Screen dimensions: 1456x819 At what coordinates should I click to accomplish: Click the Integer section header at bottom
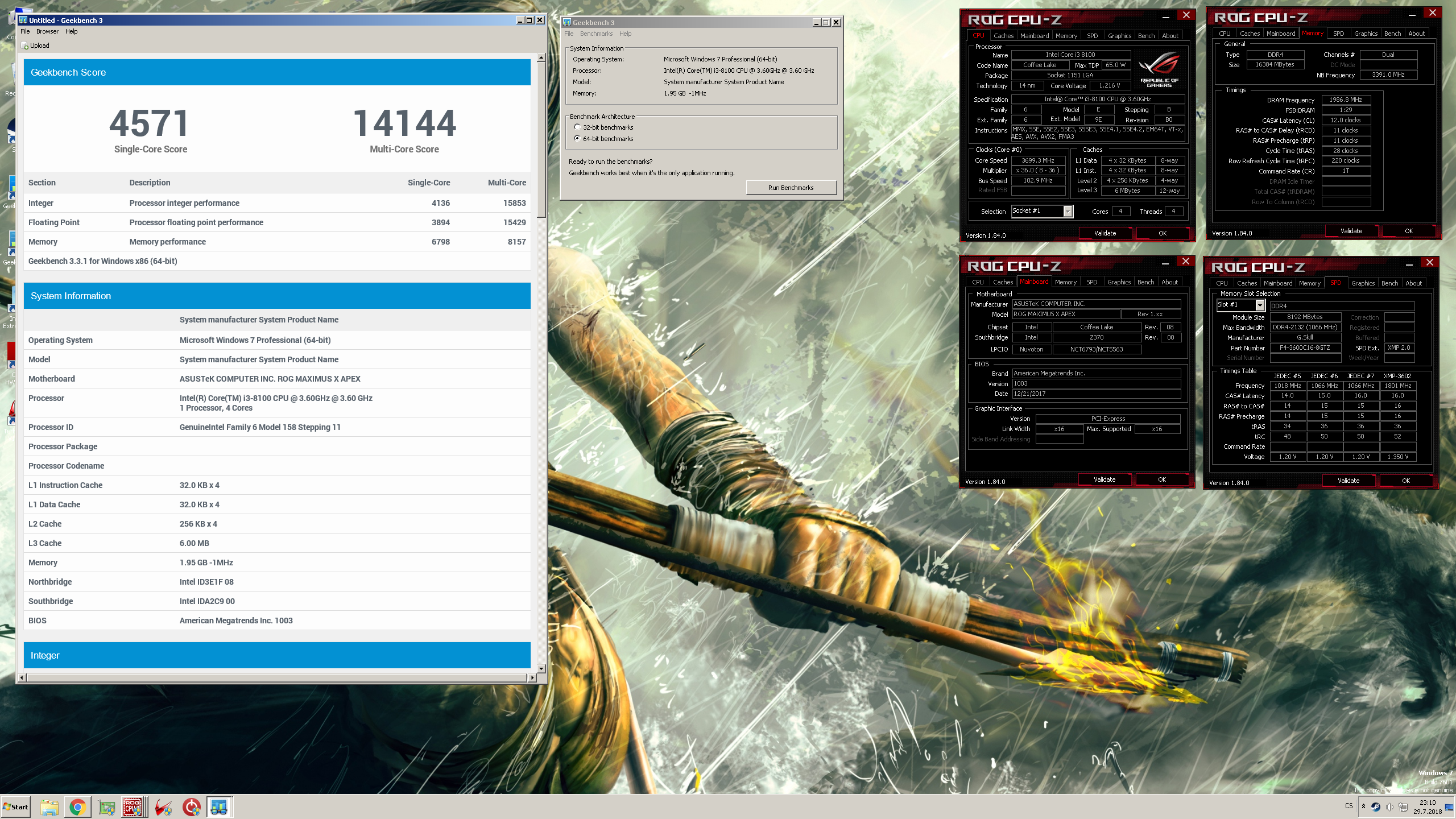pos(277,655)
